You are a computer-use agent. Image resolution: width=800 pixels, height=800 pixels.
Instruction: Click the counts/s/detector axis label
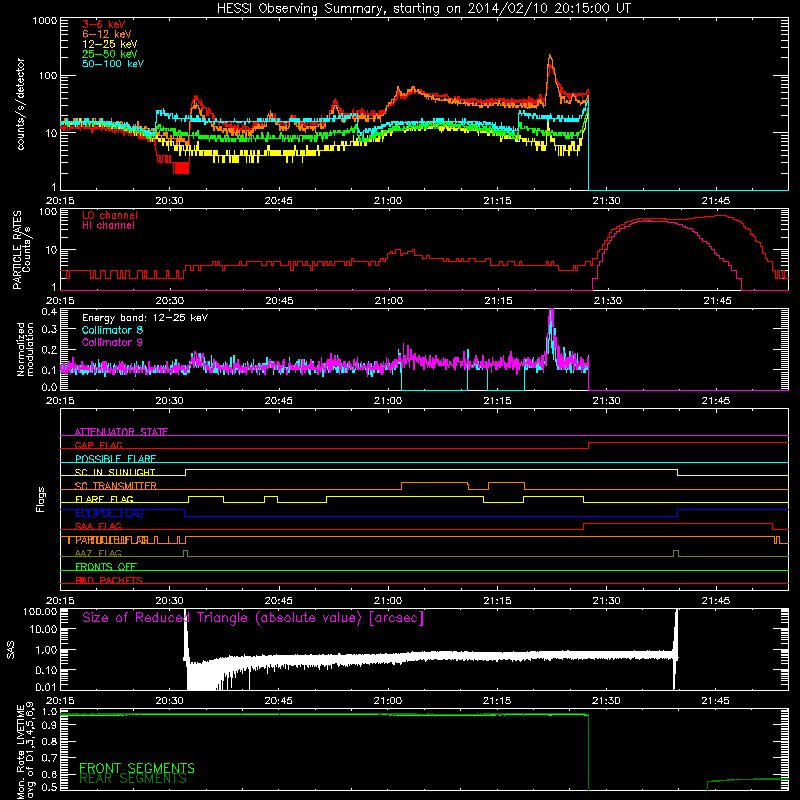[20, 104]
